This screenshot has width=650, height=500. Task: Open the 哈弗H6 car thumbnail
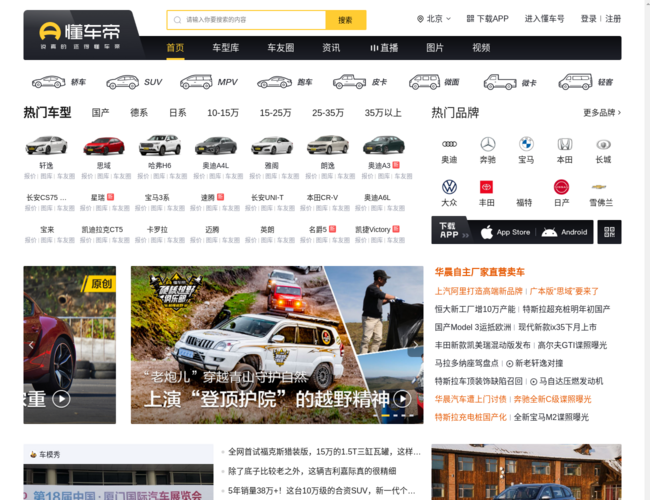click(x=160, y=145)
